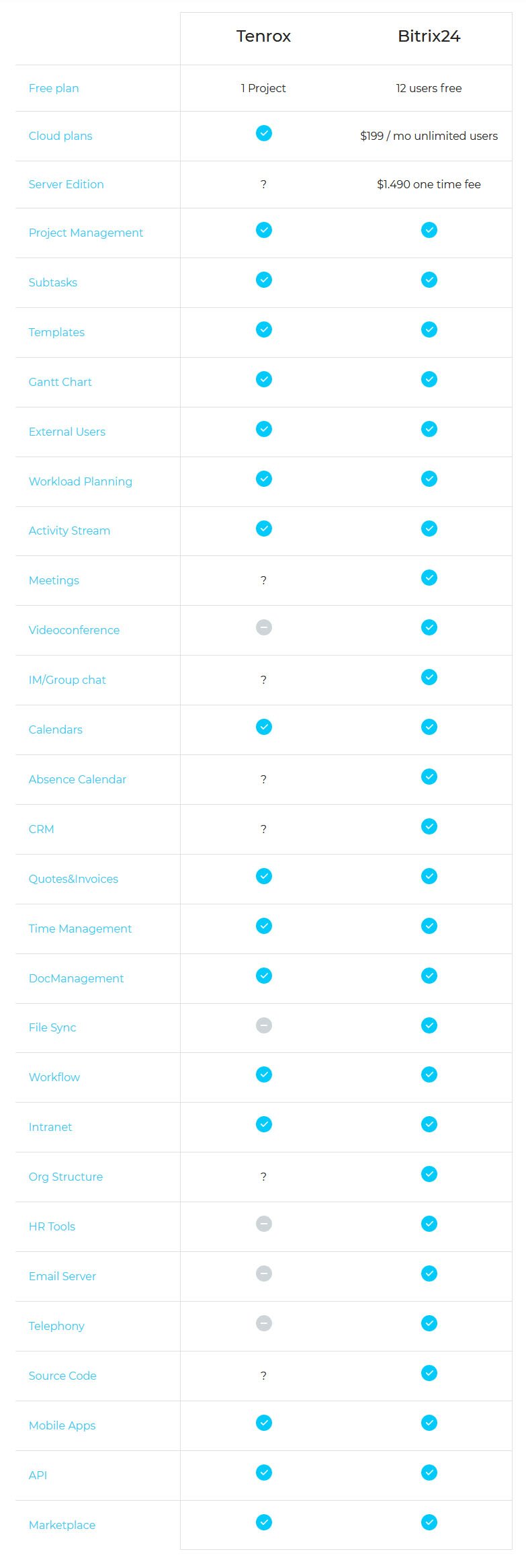Click Tenrox checkmark in the Gantt Chart row
The width and height of the screenshot is (526, 1568).
(264, 379)
